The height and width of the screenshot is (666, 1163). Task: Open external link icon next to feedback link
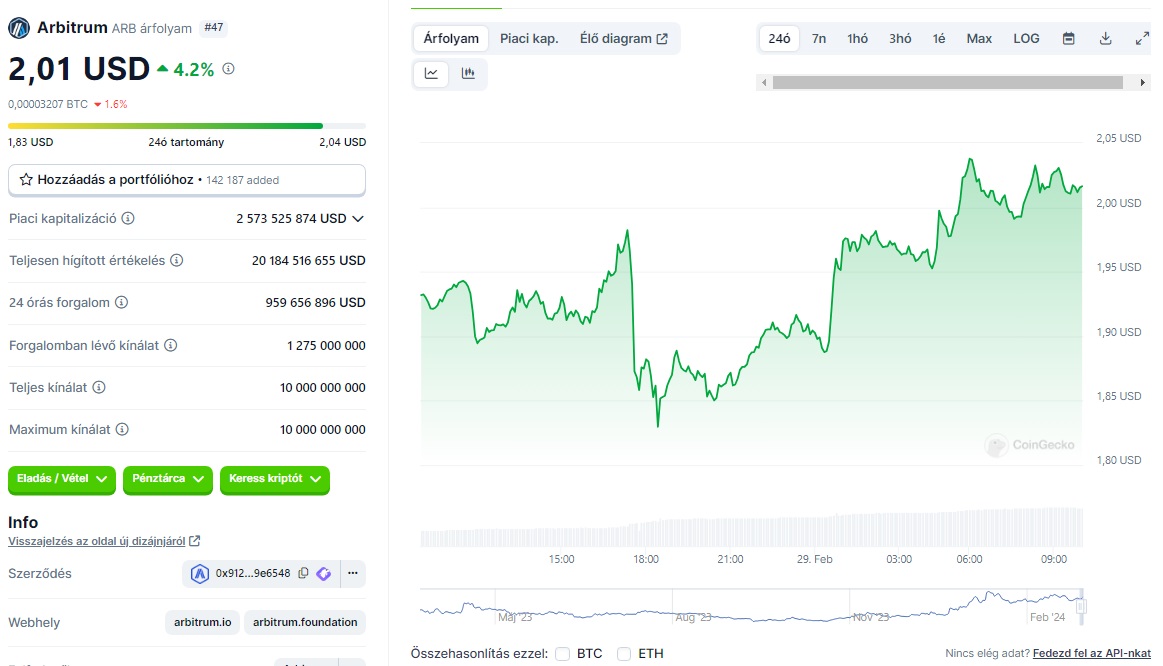(x=194, y=541)
